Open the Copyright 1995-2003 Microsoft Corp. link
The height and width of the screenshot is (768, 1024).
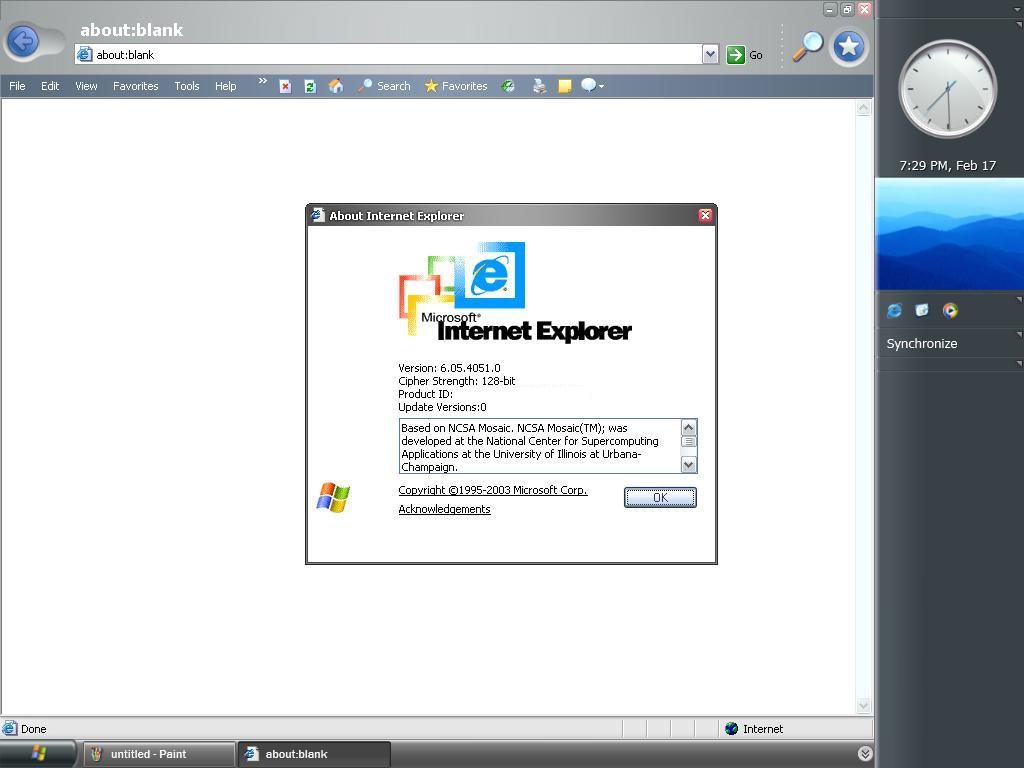(x=493, y=490)
